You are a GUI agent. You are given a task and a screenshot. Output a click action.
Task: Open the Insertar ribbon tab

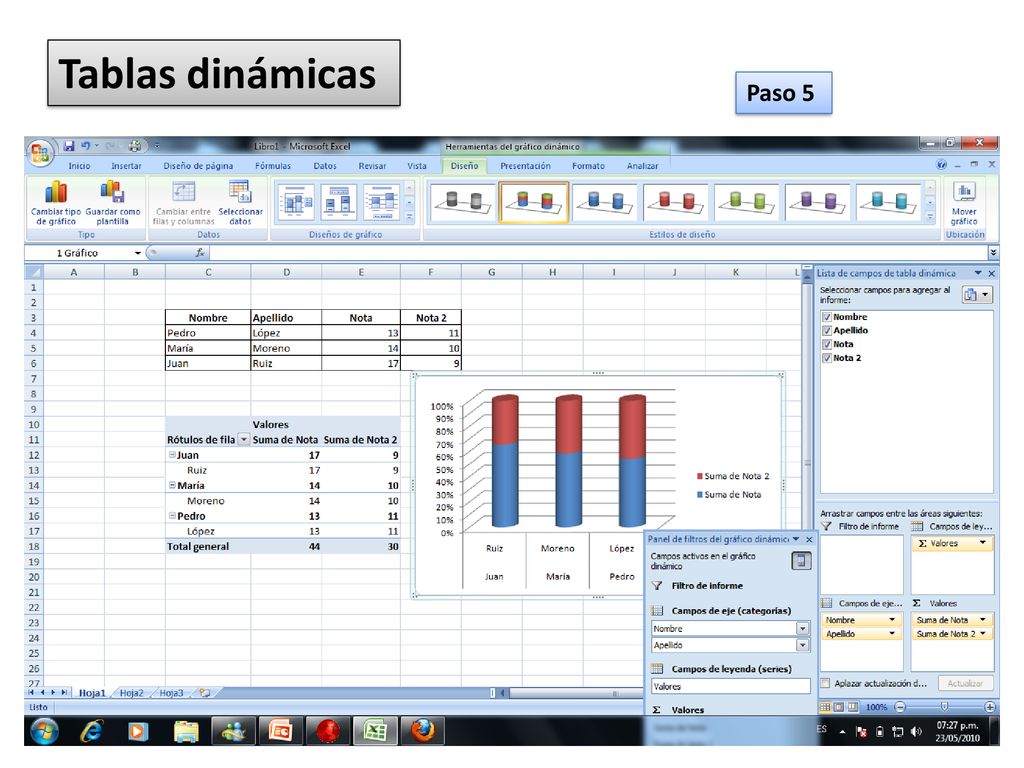coord(126,166)
